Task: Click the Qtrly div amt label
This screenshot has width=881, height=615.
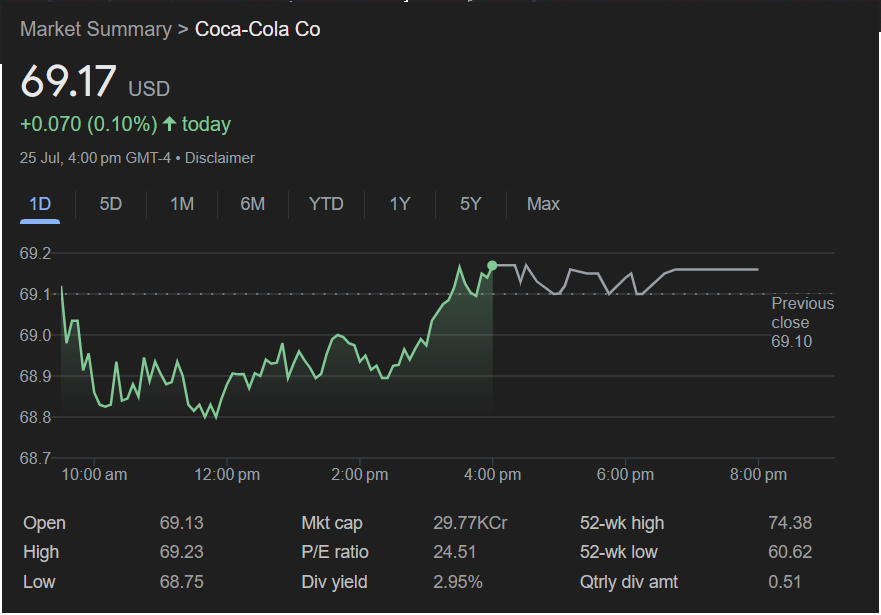Action: tap(629, 582)
